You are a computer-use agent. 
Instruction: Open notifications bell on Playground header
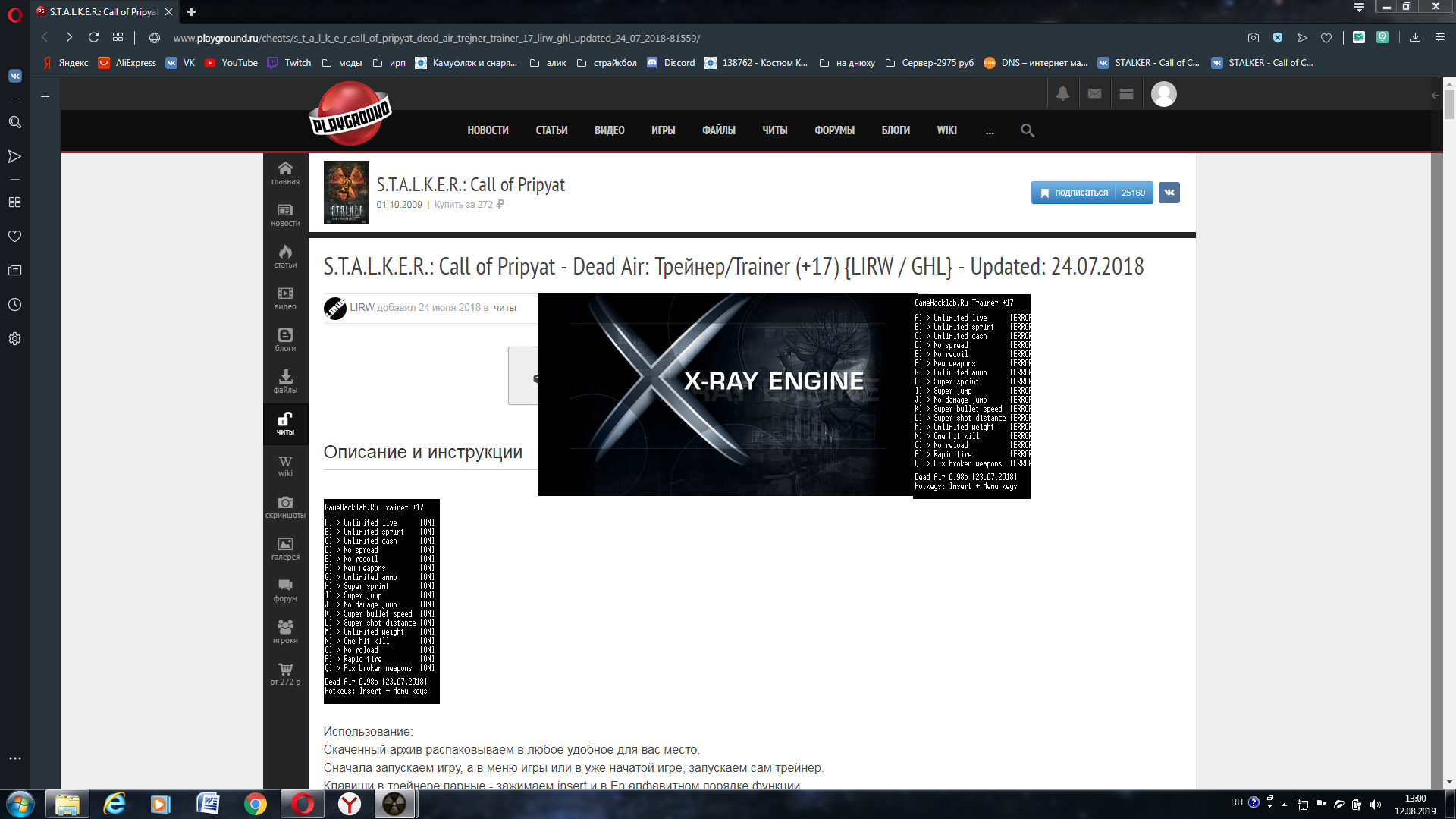click(1062, 94)
